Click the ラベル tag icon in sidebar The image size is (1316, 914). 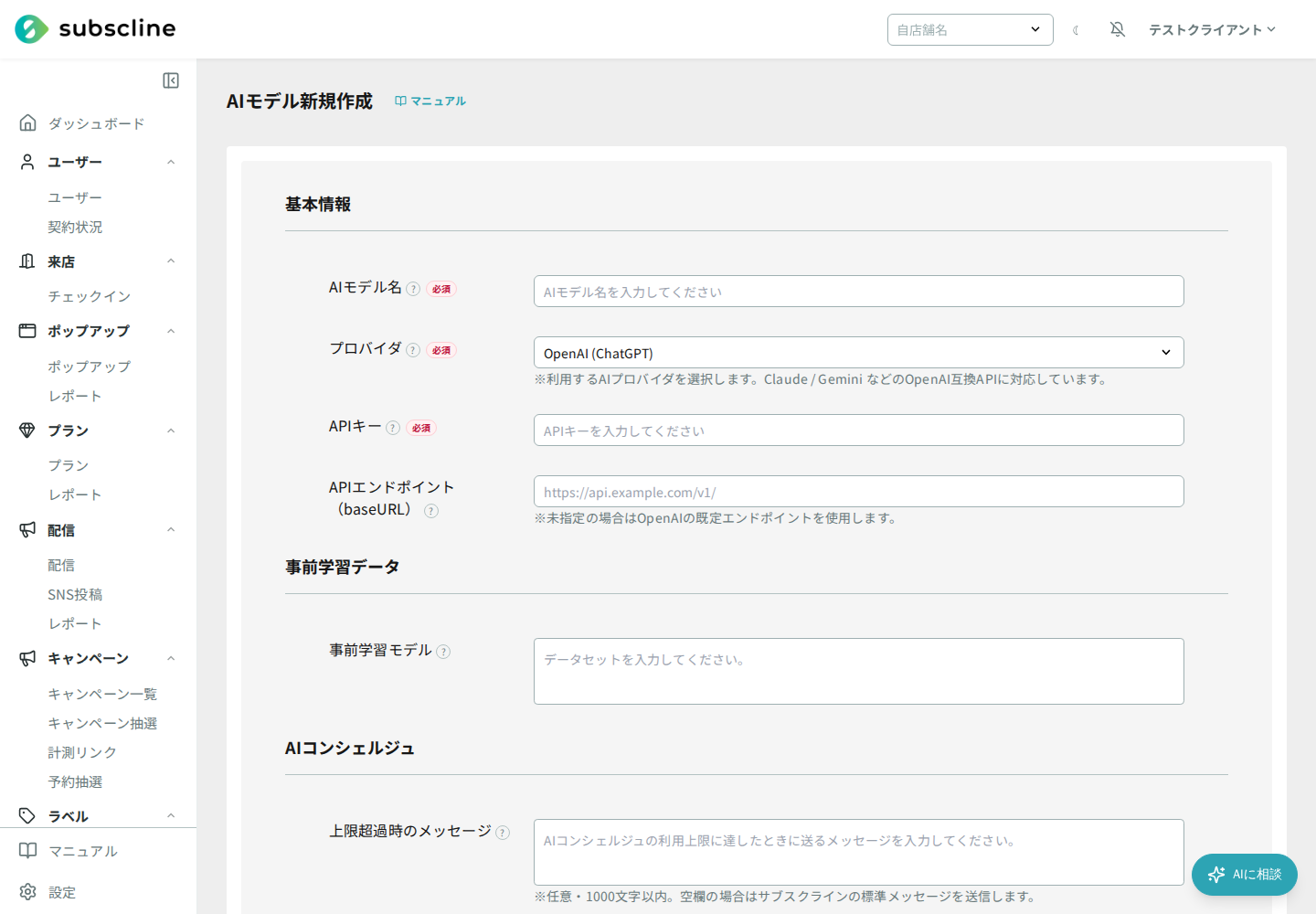click(x=27, y=816)
